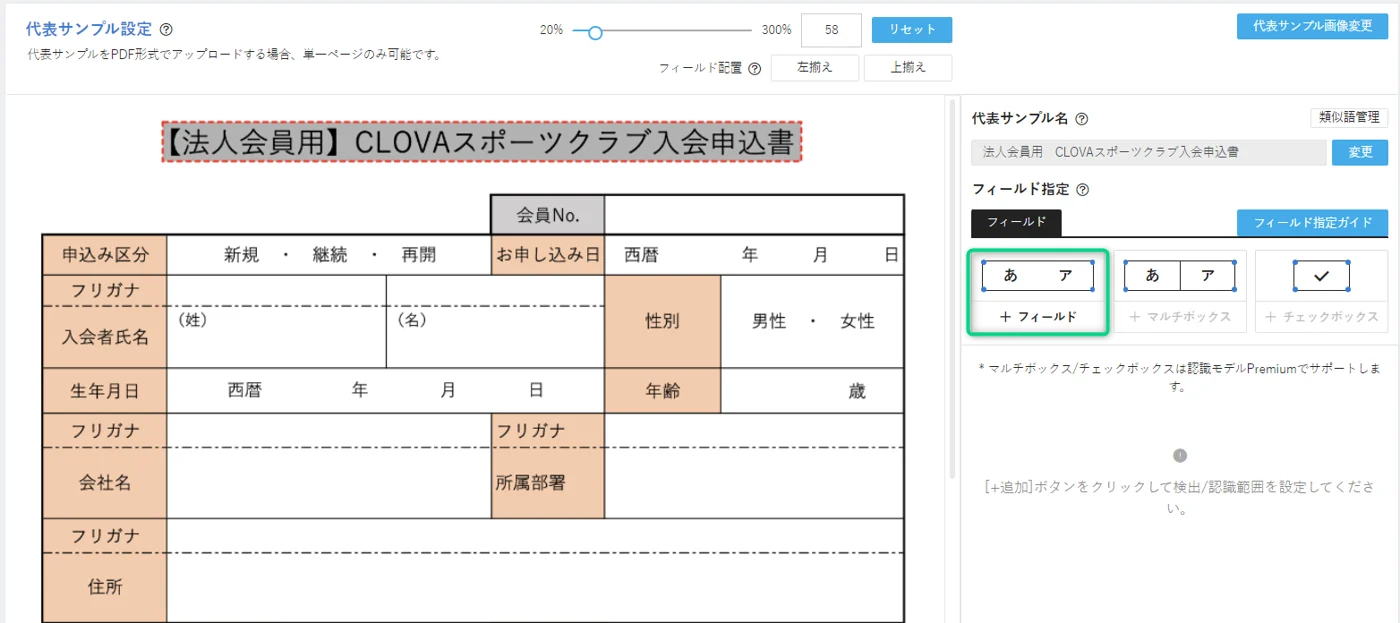Click help icon beside 代表サンプル設定 heading
This screenshot has width=1400, height=623.
click(x=166, y=30)
